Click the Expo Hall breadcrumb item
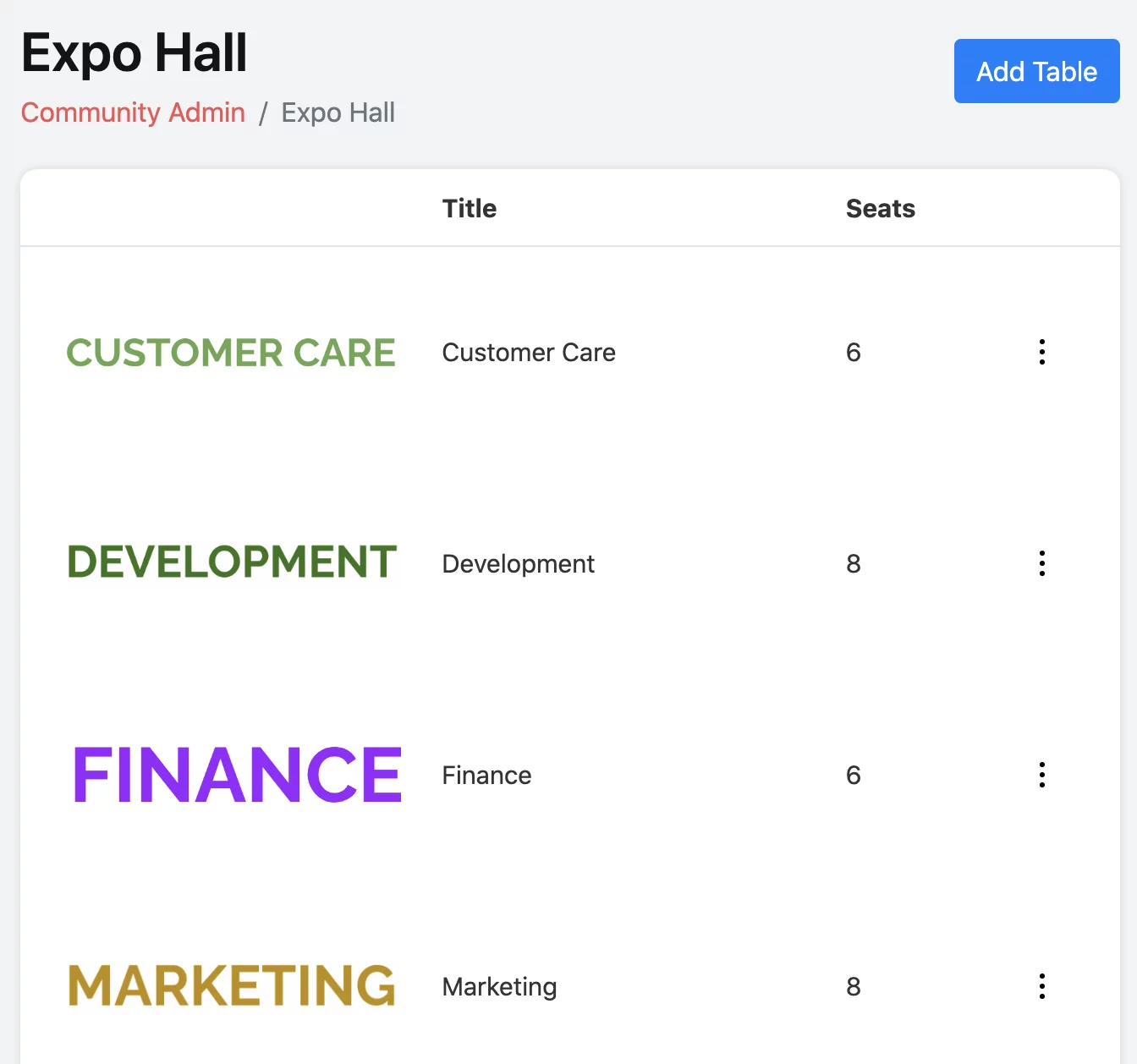The height and width of the screenshot is (1064, 1137). click(x=338, y=112)
